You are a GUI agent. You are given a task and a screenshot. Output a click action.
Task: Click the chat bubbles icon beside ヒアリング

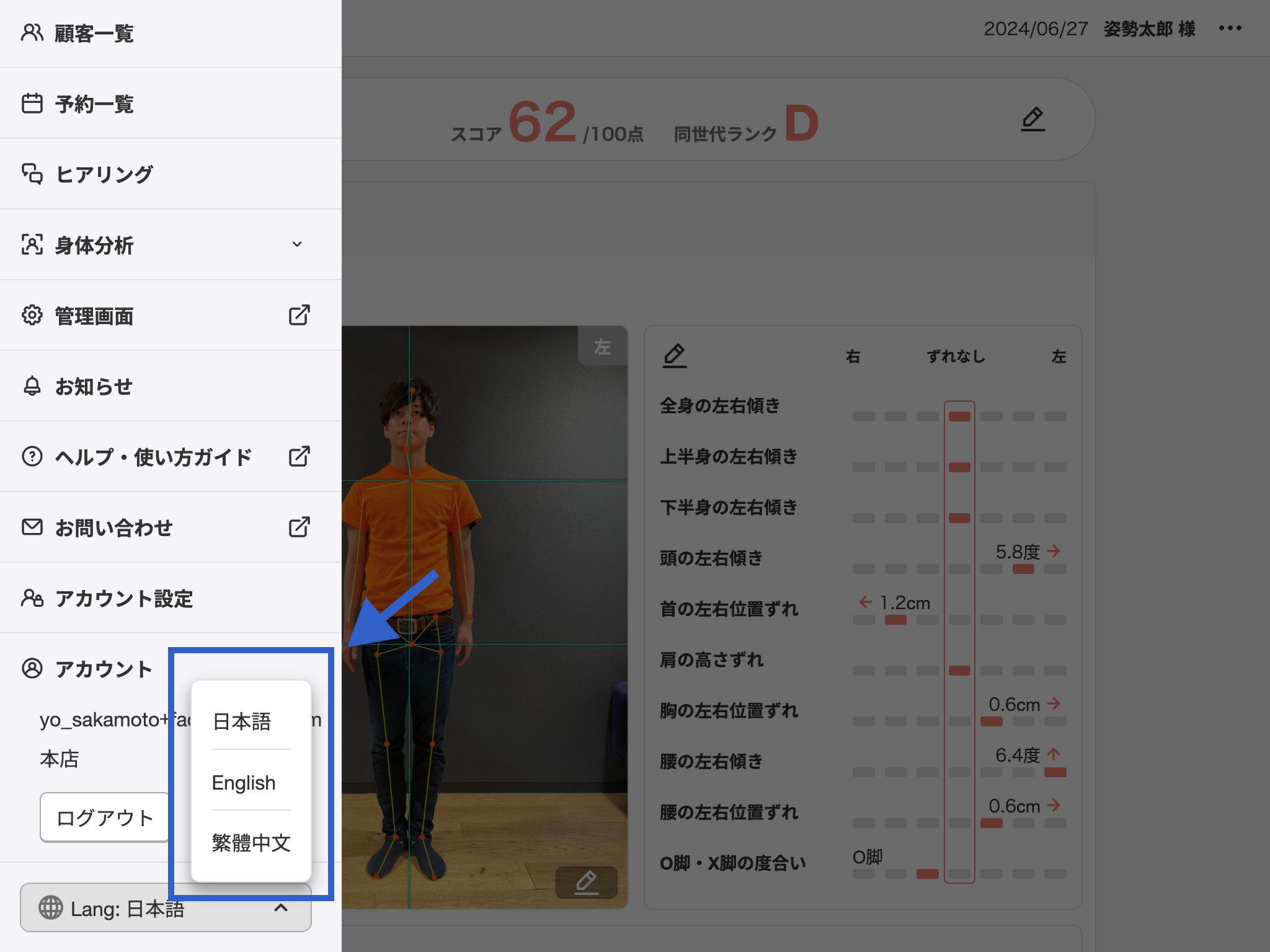[x=32, y=174]
